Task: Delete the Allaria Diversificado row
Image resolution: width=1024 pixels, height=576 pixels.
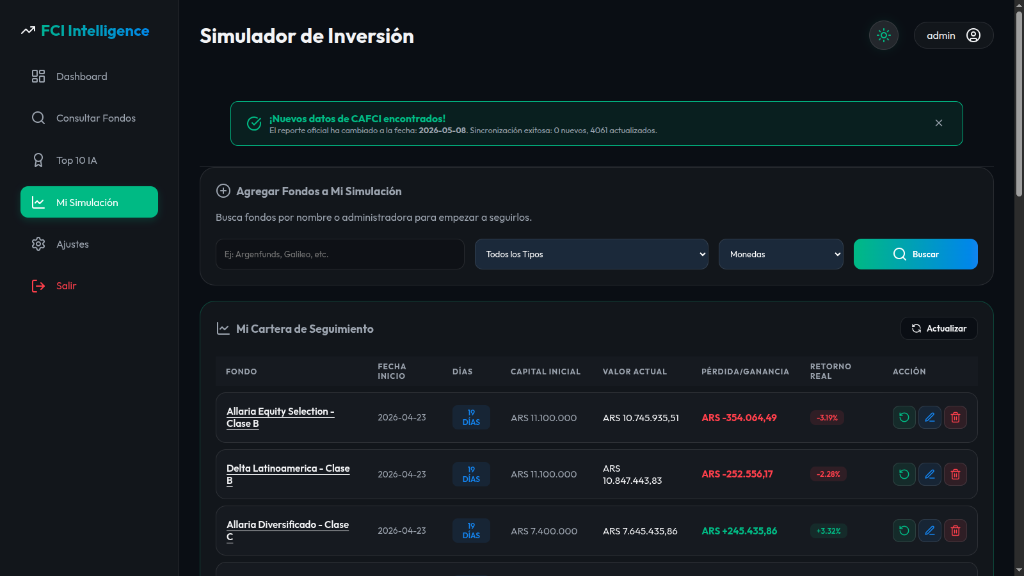Action: 955,531
